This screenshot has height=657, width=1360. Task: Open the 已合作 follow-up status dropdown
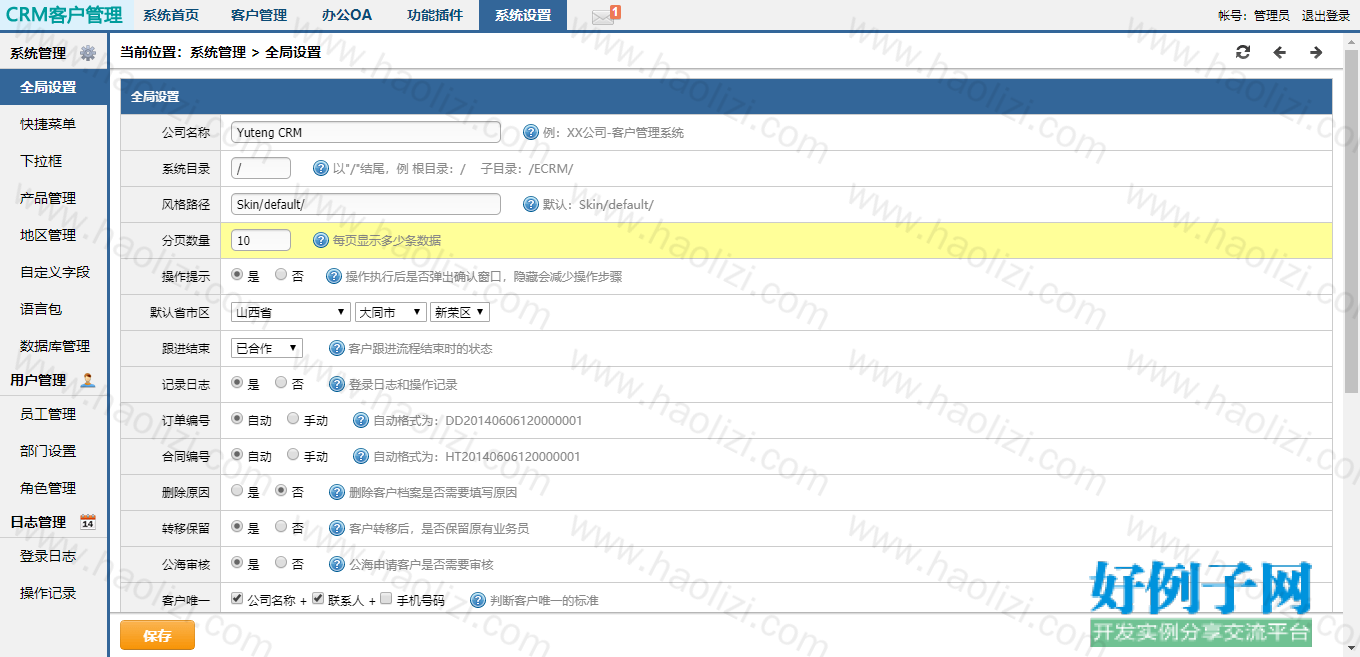click(x=267, y=348)
